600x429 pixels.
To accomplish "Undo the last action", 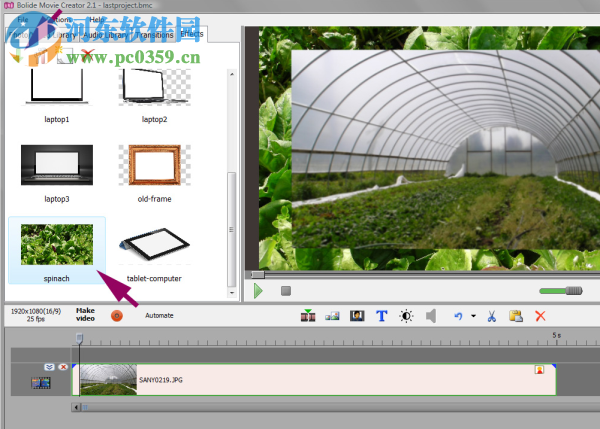I will point(458,316).
